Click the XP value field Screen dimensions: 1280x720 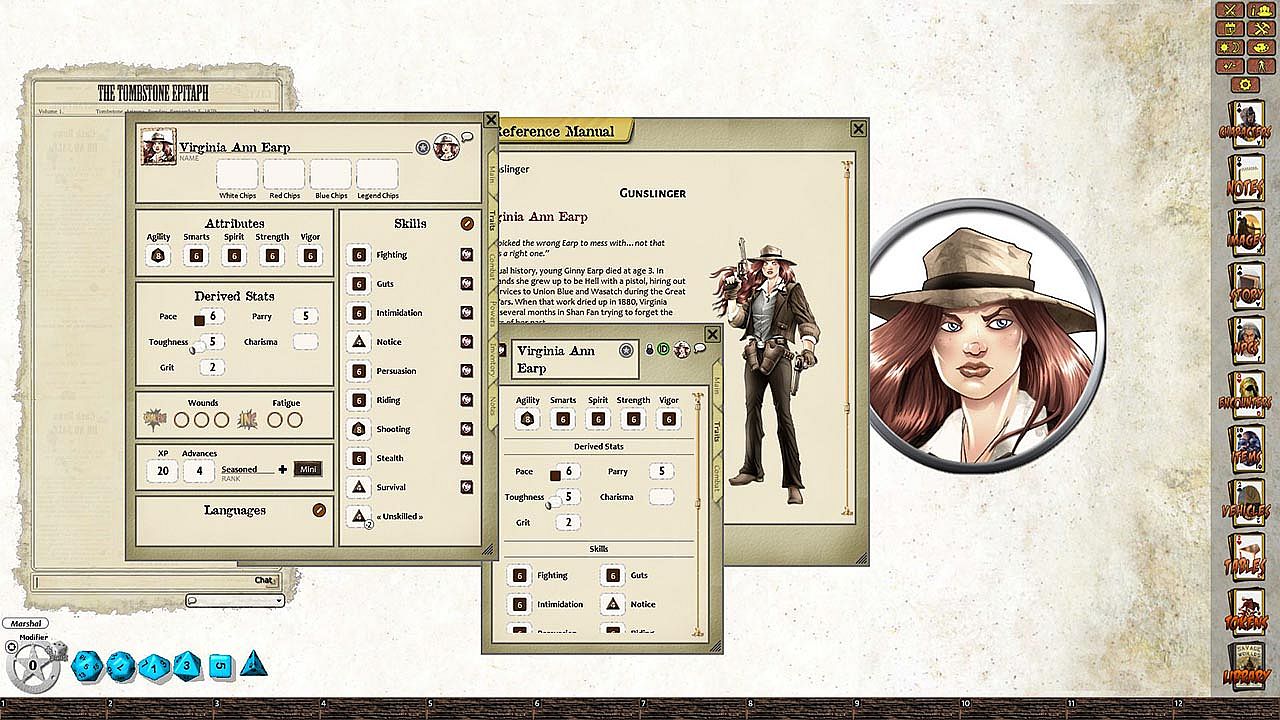(x=163, y=471)
